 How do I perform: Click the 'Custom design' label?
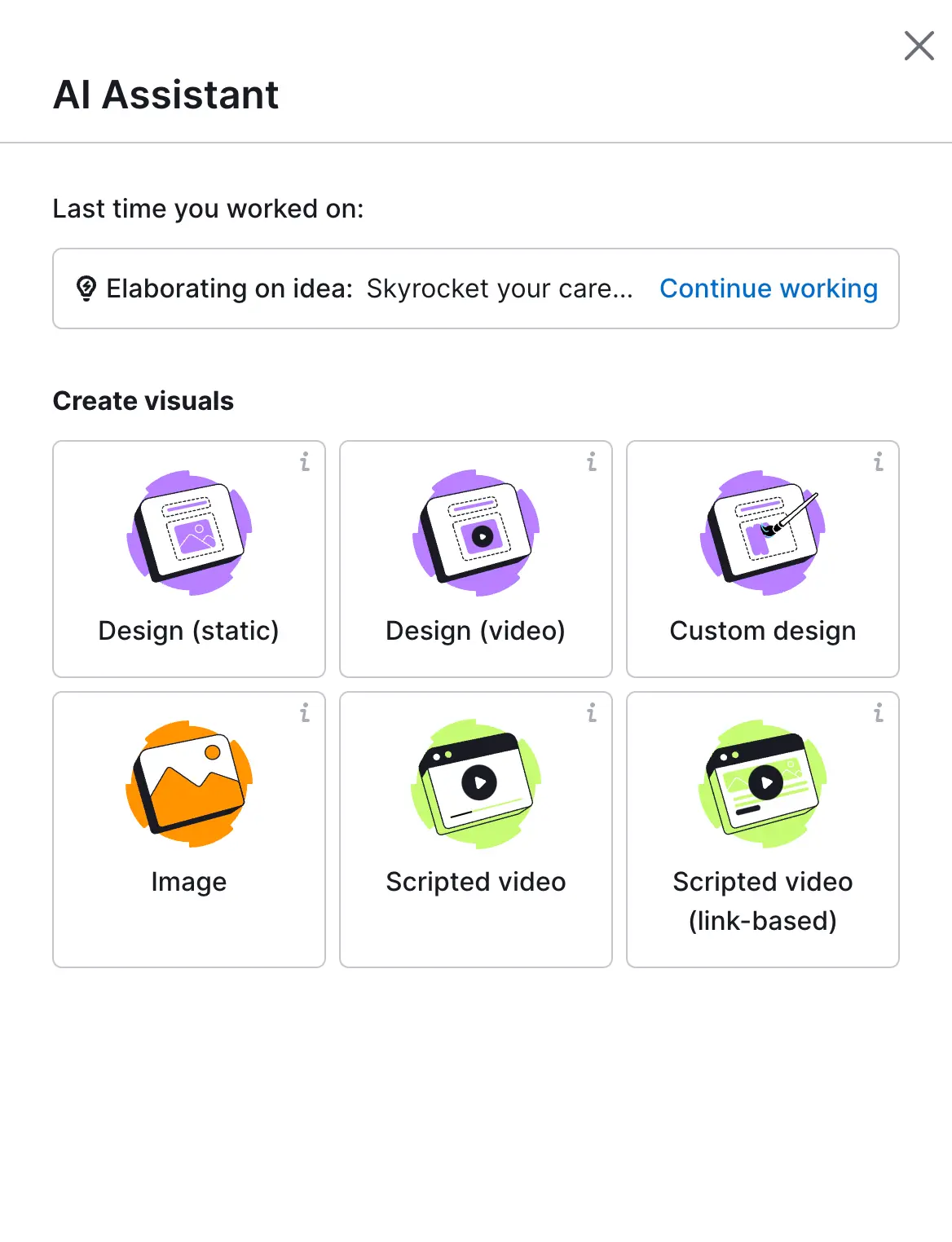click(x=763, y=631)
